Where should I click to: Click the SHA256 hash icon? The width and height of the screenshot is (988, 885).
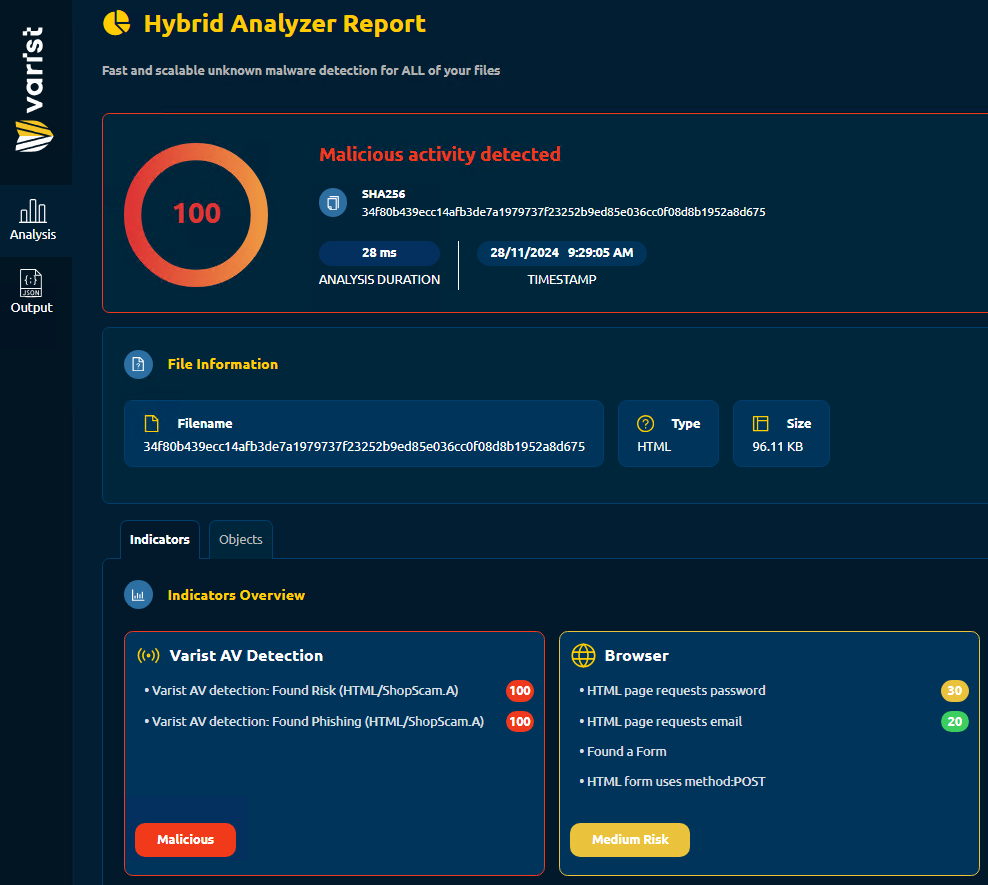tap(332, 202)
